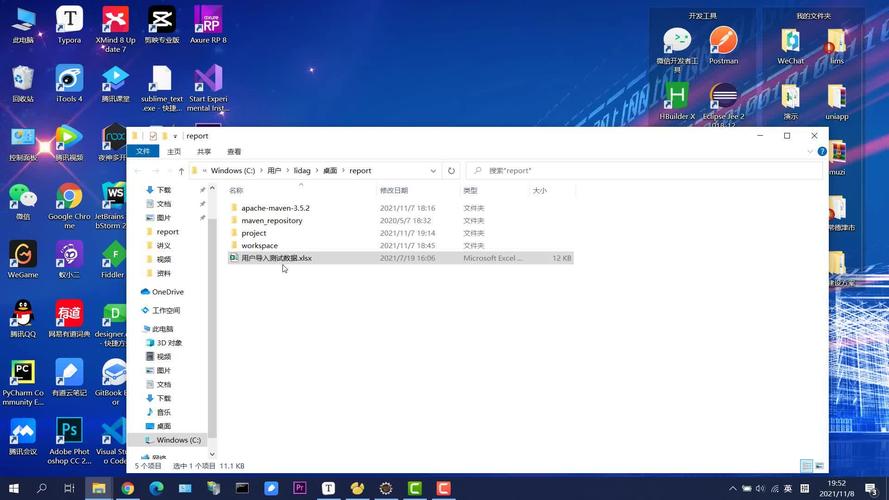Click the refresh button in address bar

(x=451, y=171)
